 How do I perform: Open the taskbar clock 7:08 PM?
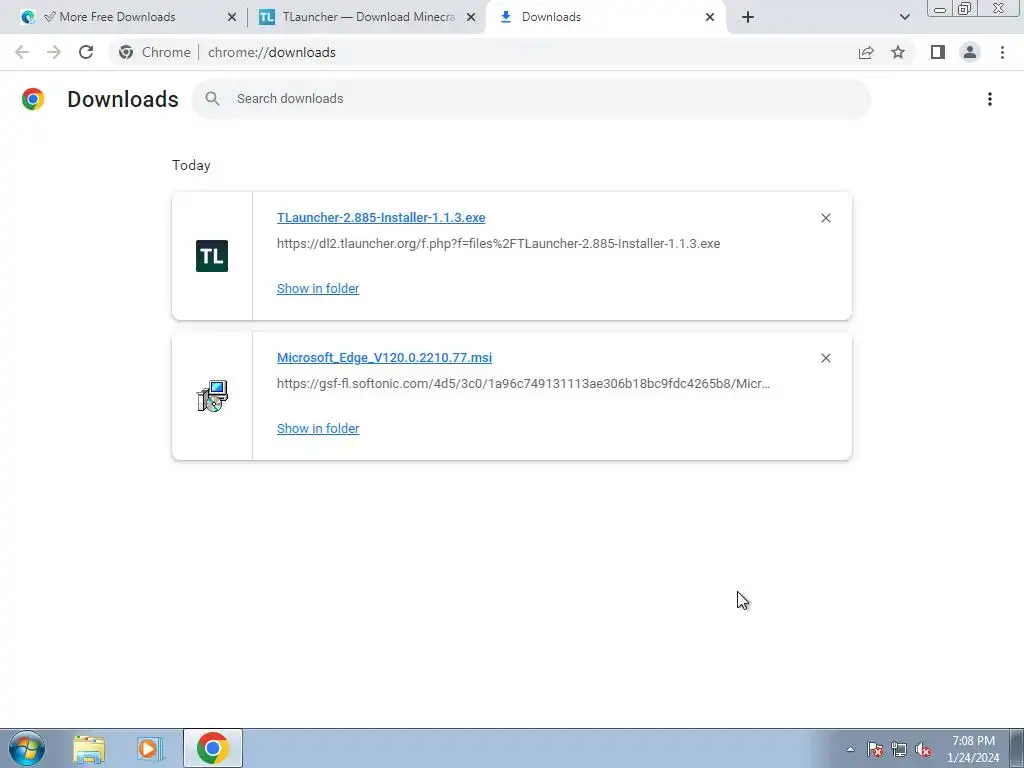pyautogui.click(x=973, y=749)
